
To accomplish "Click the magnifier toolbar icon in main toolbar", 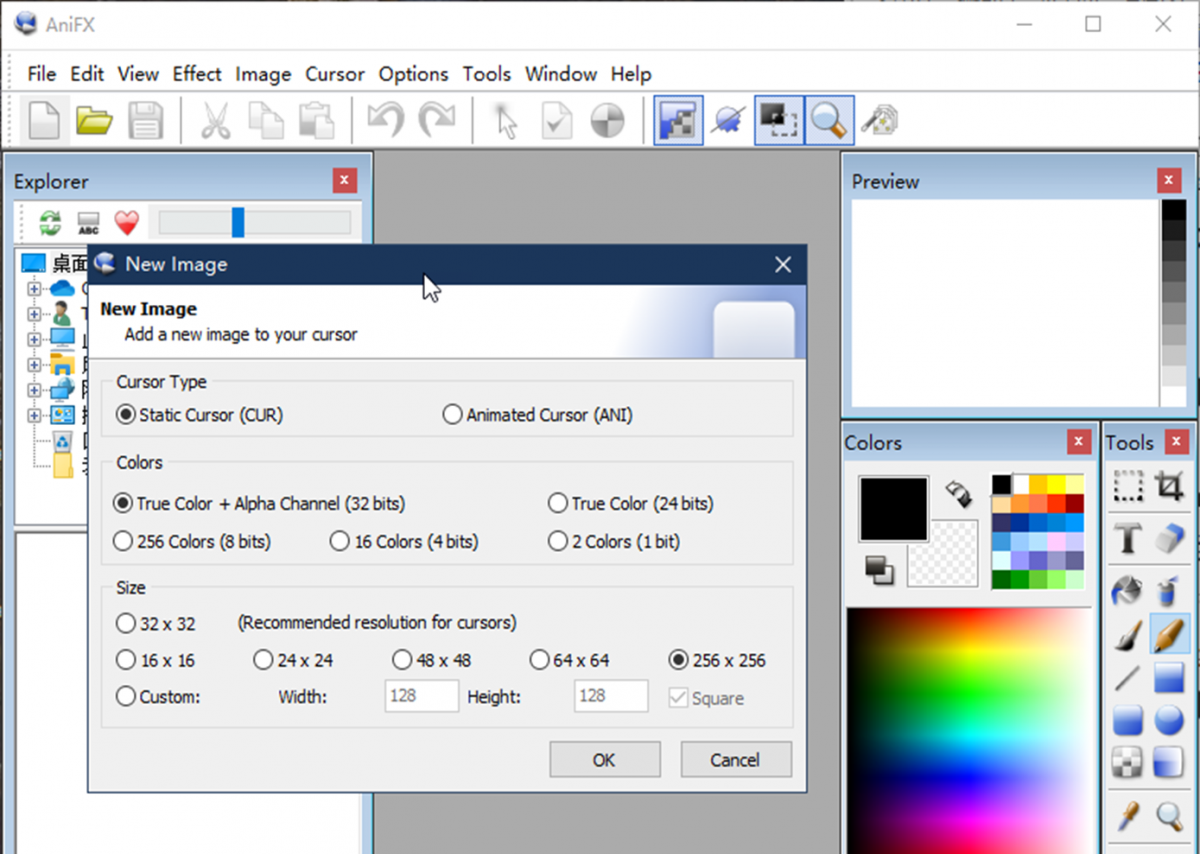I will tap(829, 121).
